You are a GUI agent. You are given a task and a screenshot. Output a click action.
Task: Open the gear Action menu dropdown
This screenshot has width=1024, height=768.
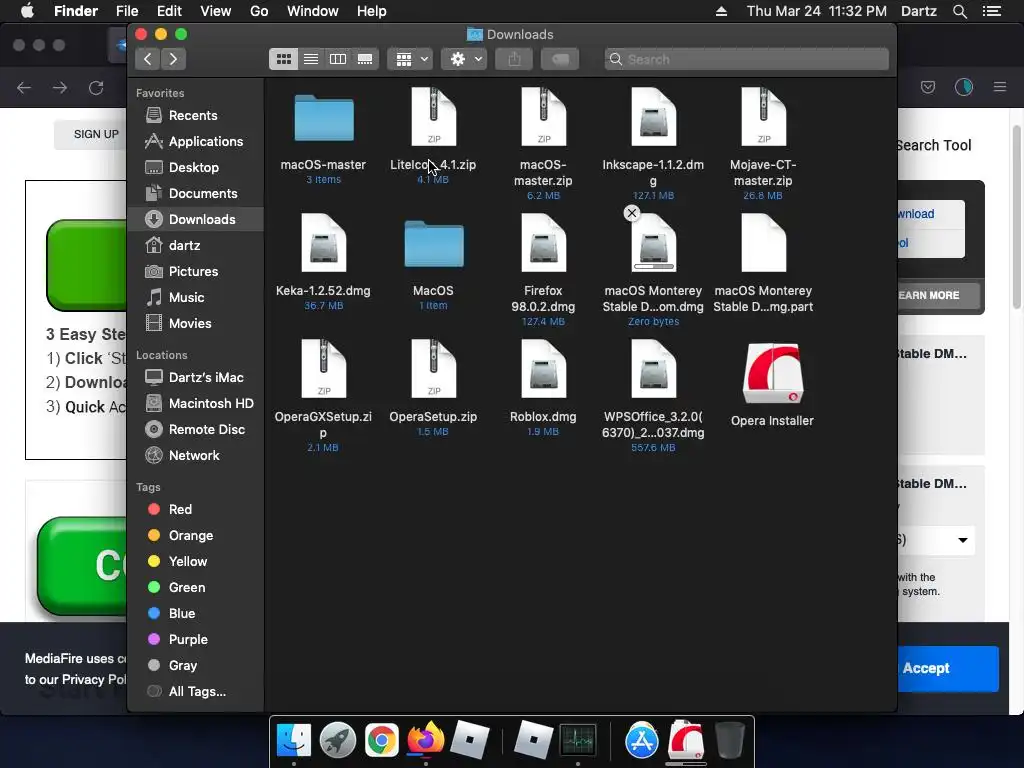click(464, 59)
